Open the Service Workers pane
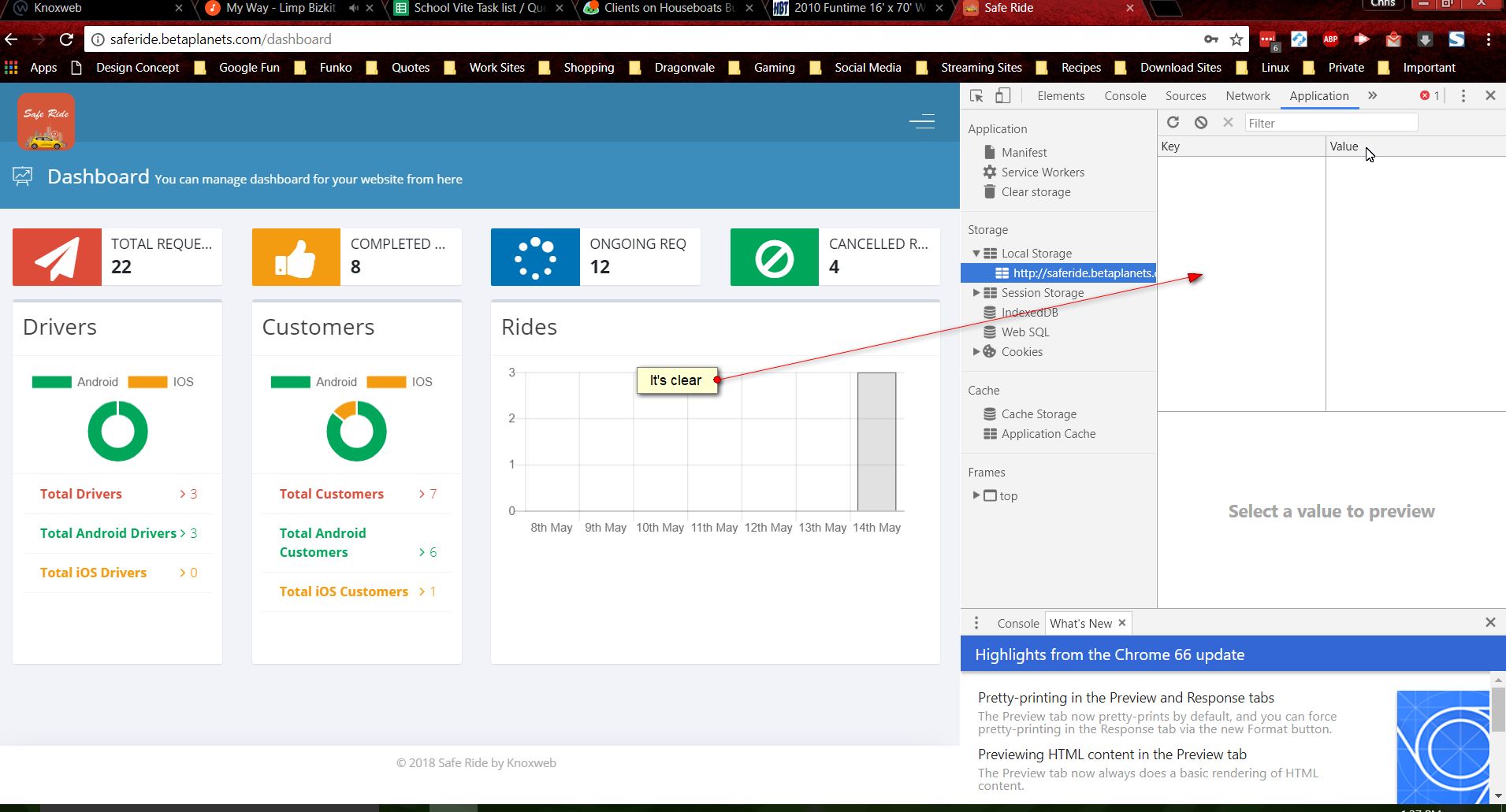This screenshot has width=1506, height=812. point(1043,172)
